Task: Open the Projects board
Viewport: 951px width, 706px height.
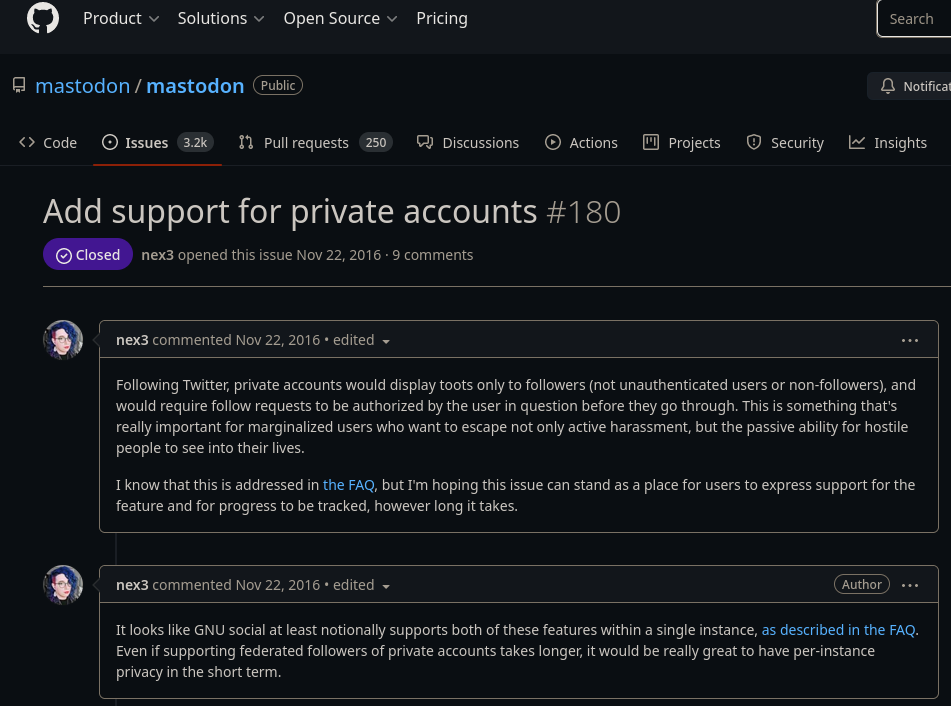Action: (x=681, y=142)
